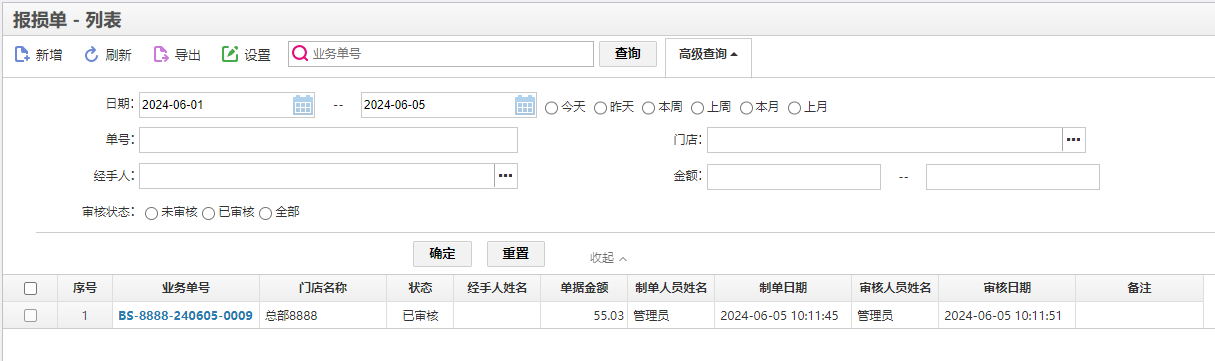Click the maximum 金额 input field
Image resolution: width=1215 pixels, height=361 pixels.
(1013, 177)
